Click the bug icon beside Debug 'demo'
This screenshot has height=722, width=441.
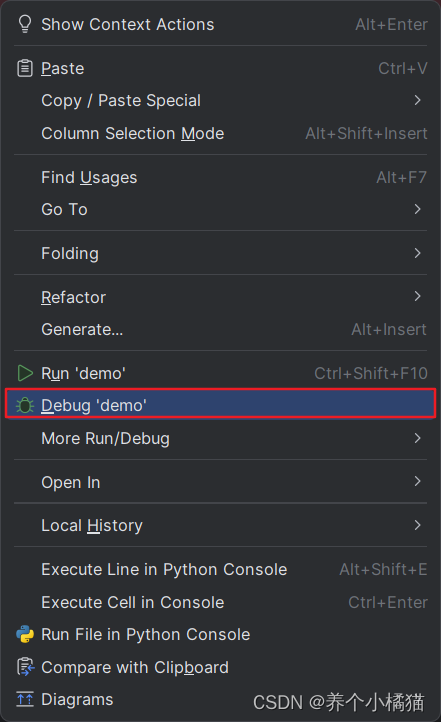coord(25,405)
